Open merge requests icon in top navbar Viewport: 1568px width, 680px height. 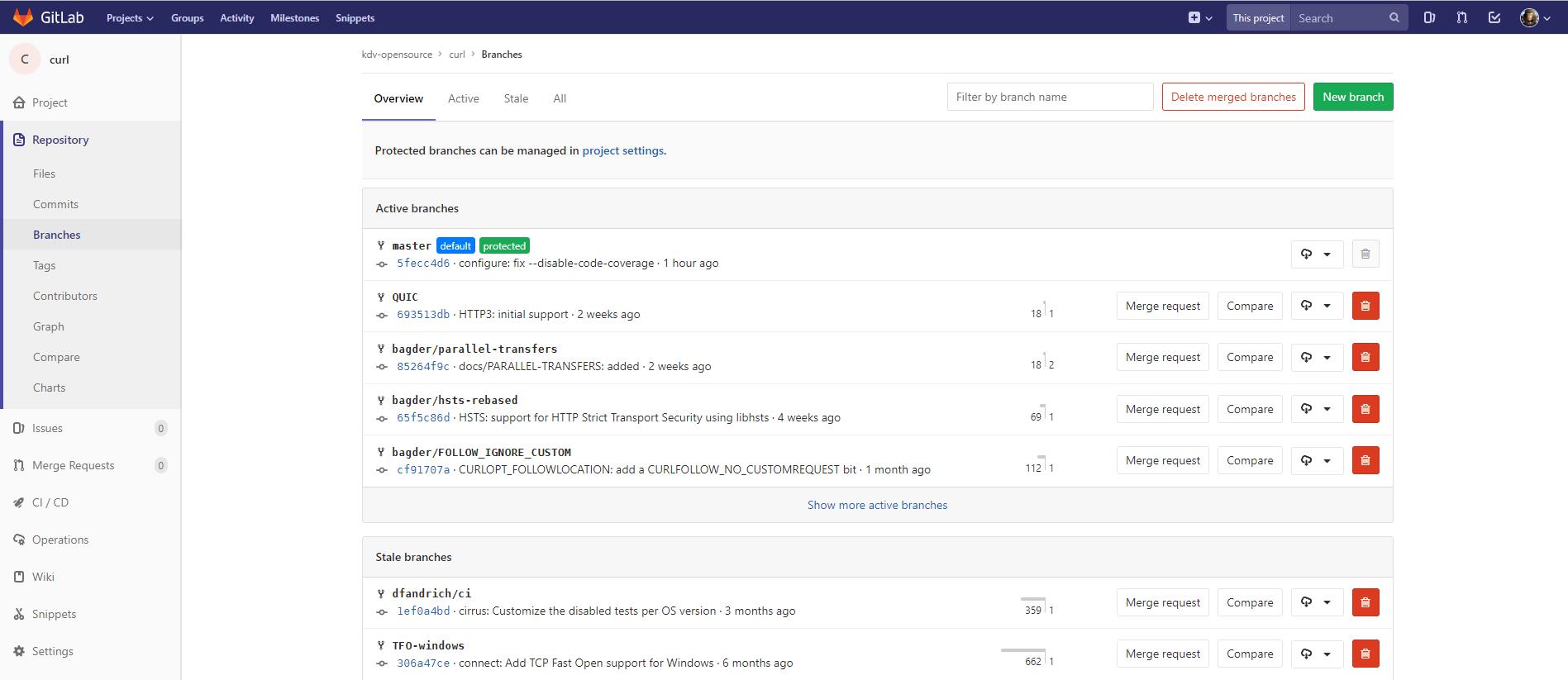pyautogui.click(x=1461, y=17)
